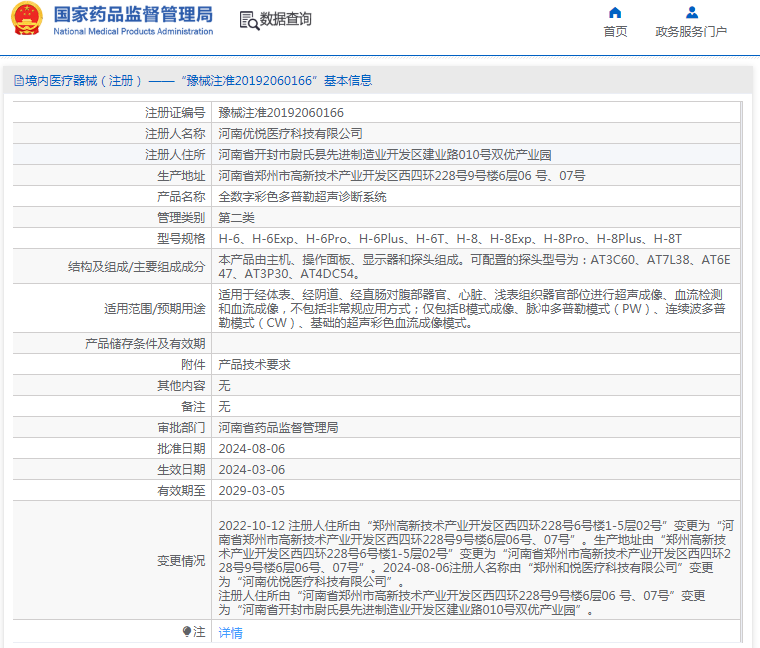Click the 管理类别 label
The image size is (760, 648).
pyautogui.click(x=181, y=218)
